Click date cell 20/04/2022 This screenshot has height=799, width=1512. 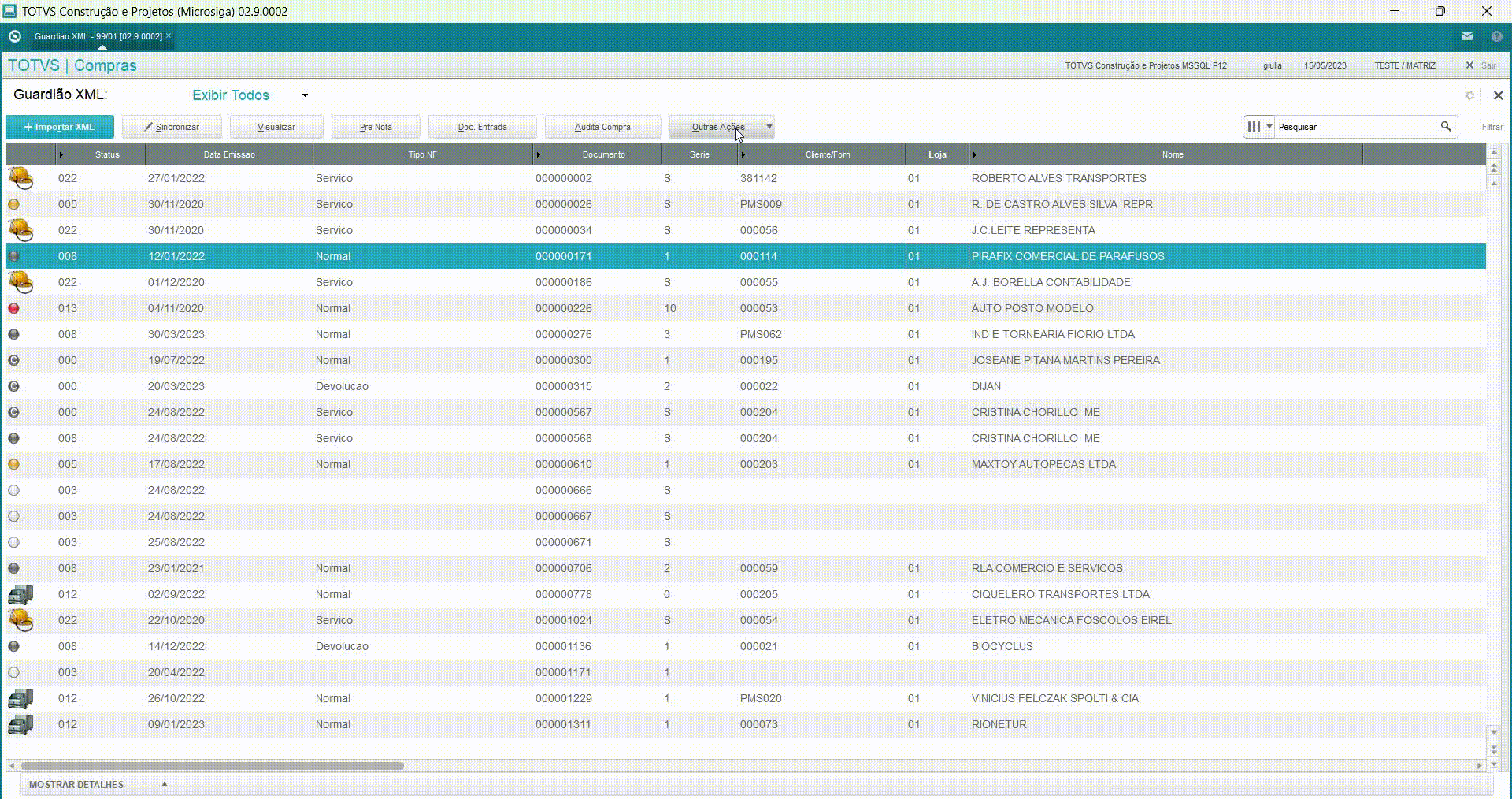[176, 672]
